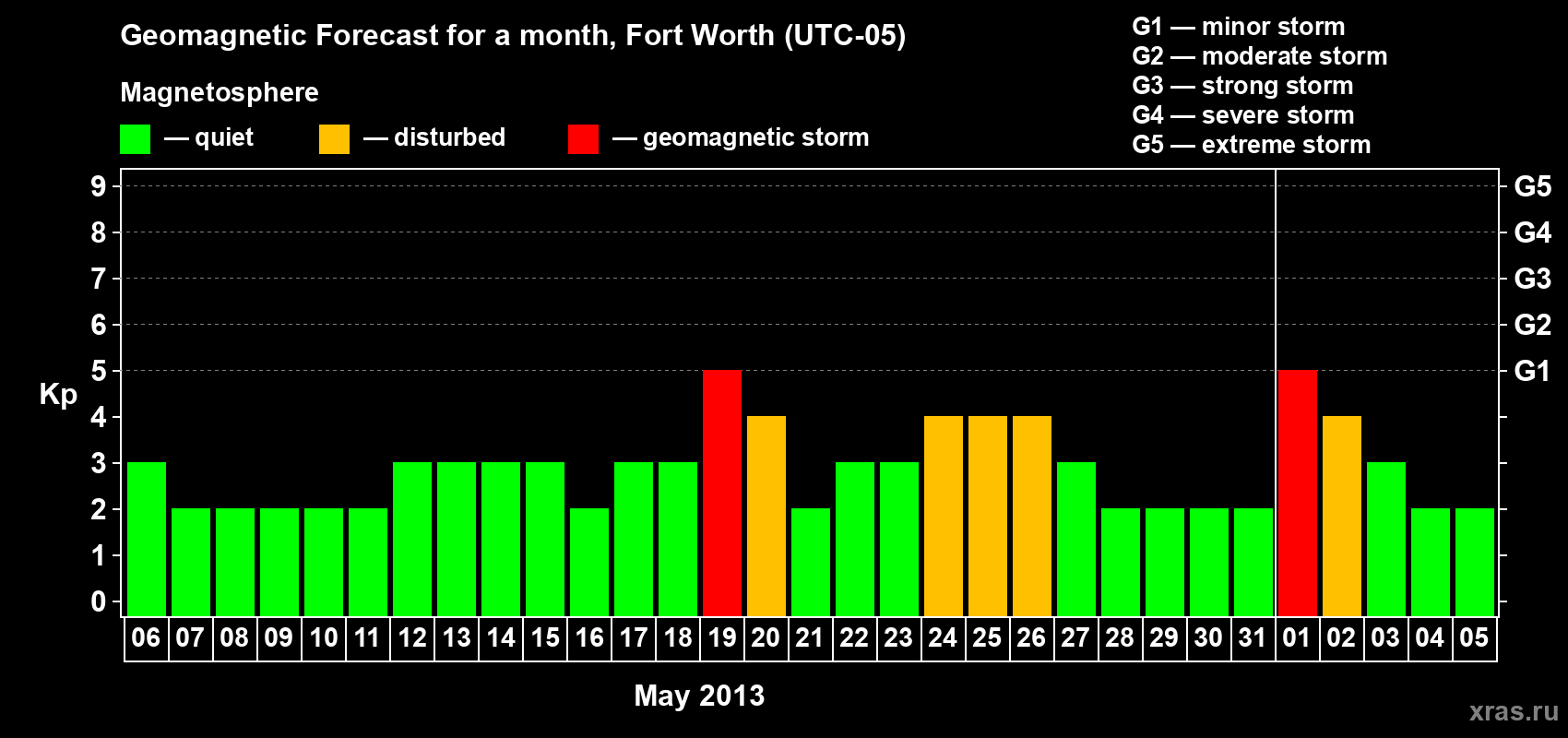Viewport: 1568px width, 738px height.
Task: Click the 'G3 — strong storm' legend line
Action: (1242, 86)
